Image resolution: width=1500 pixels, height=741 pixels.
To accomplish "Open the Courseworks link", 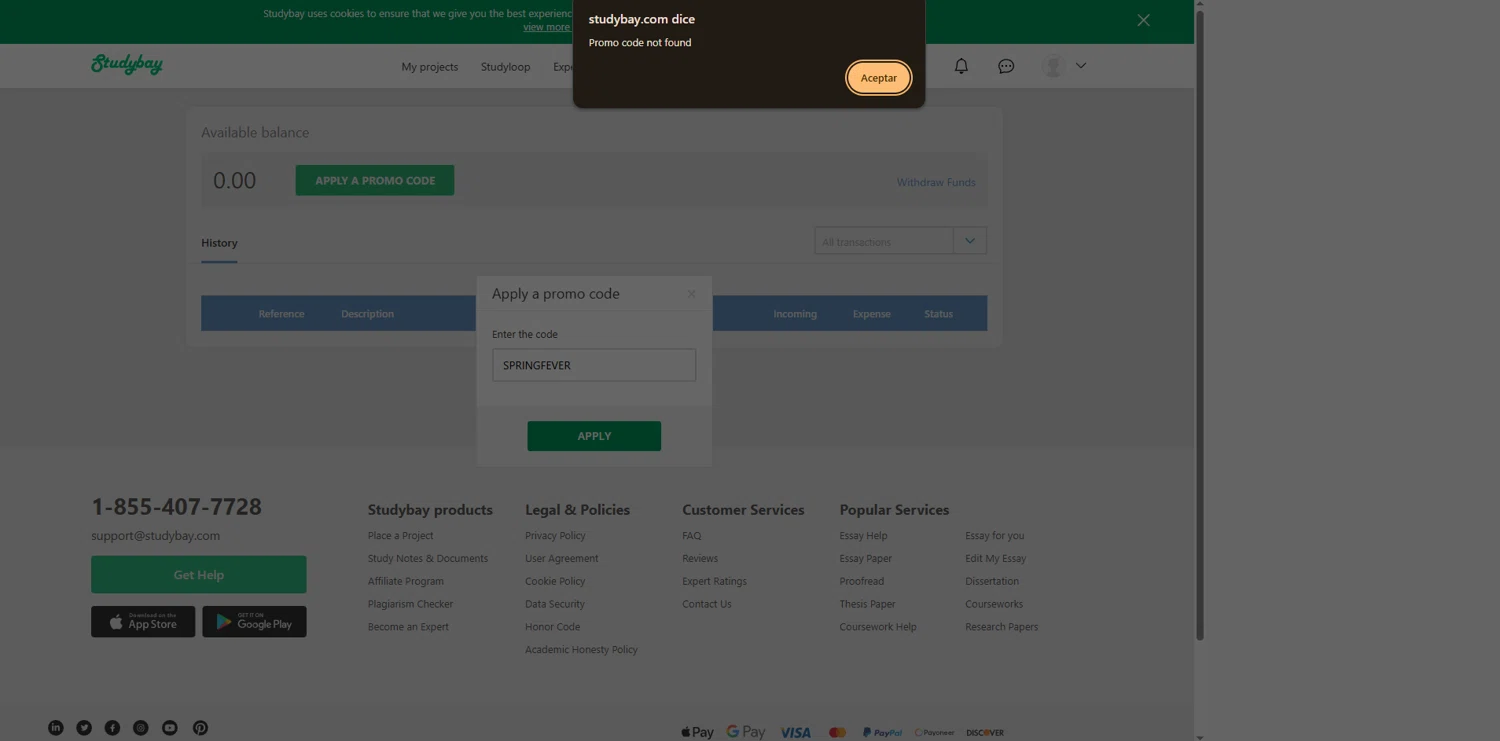I will 994,604.
